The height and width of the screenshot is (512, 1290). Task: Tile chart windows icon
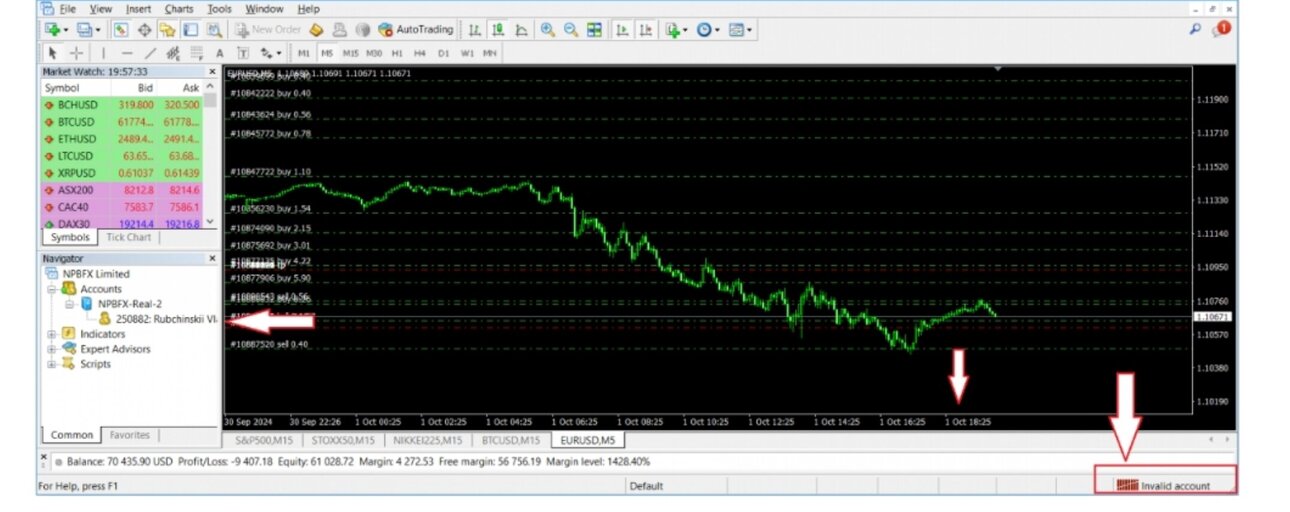(594, 30)
